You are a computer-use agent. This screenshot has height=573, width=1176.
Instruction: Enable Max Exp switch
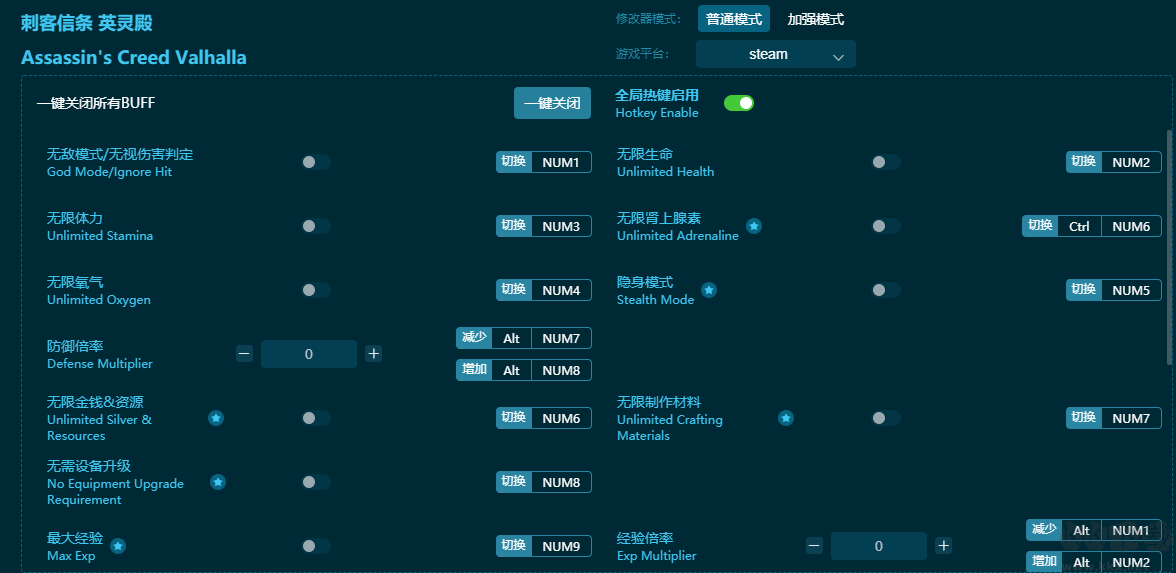point(316,546)
